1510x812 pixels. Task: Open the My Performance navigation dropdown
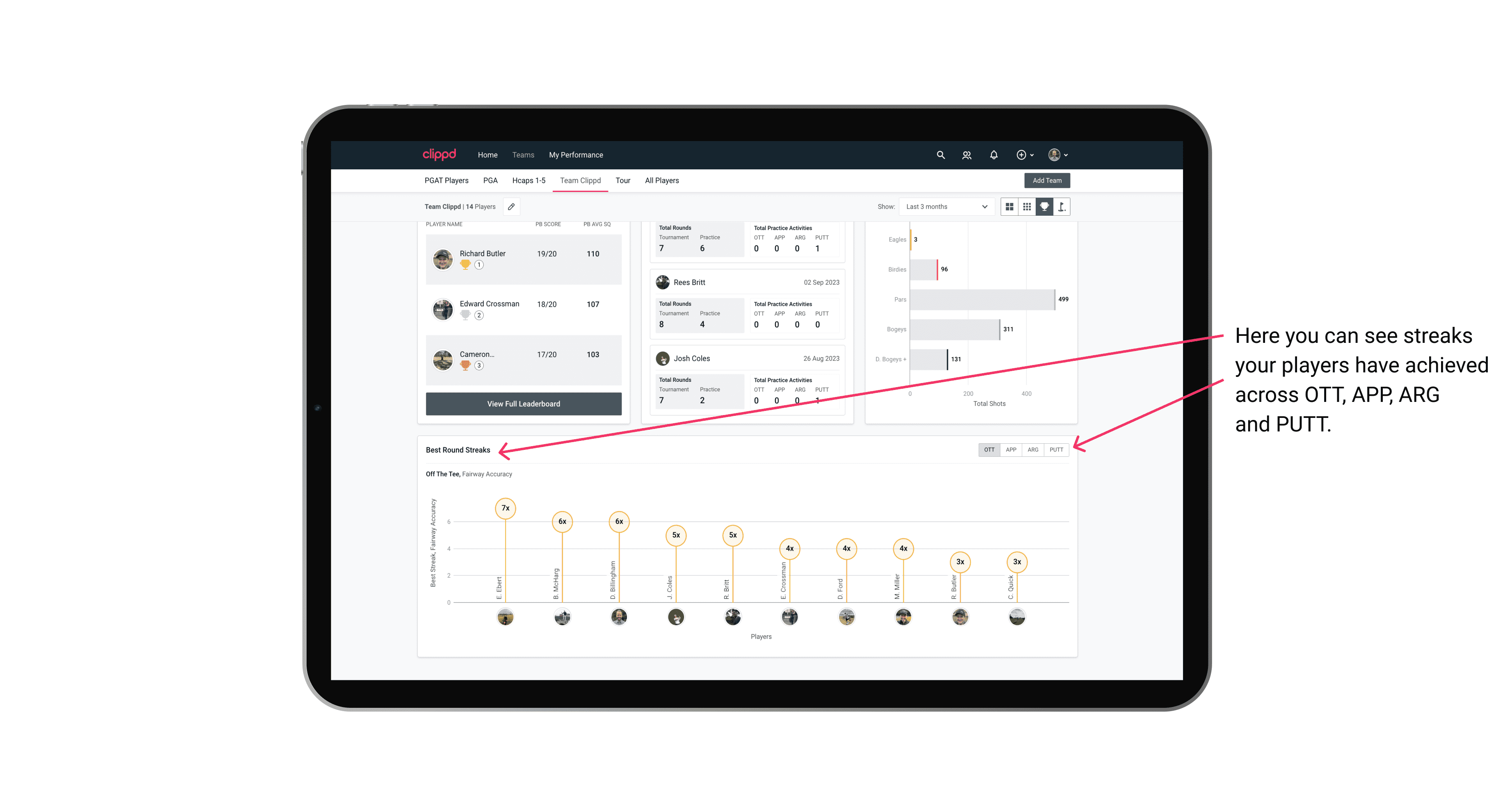click(577, 154)
